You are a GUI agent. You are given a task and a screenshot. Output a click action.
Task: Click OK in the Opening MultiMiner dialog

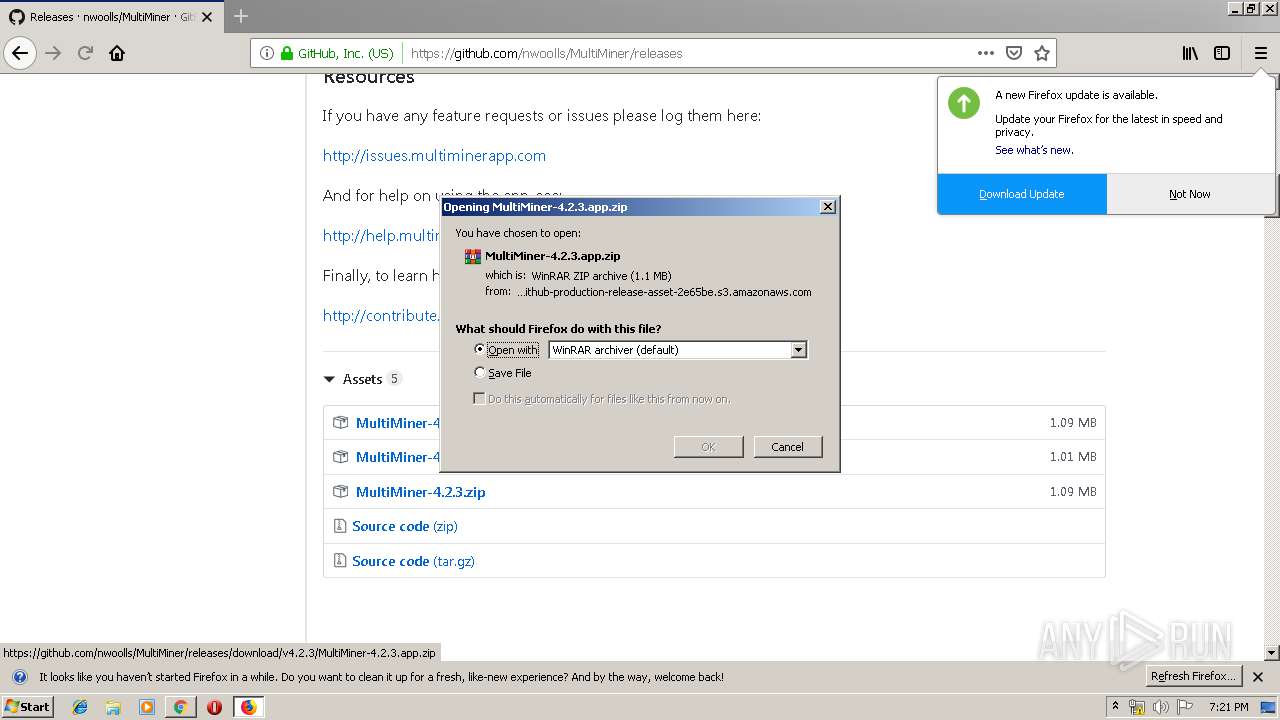[x=708, y=446]
